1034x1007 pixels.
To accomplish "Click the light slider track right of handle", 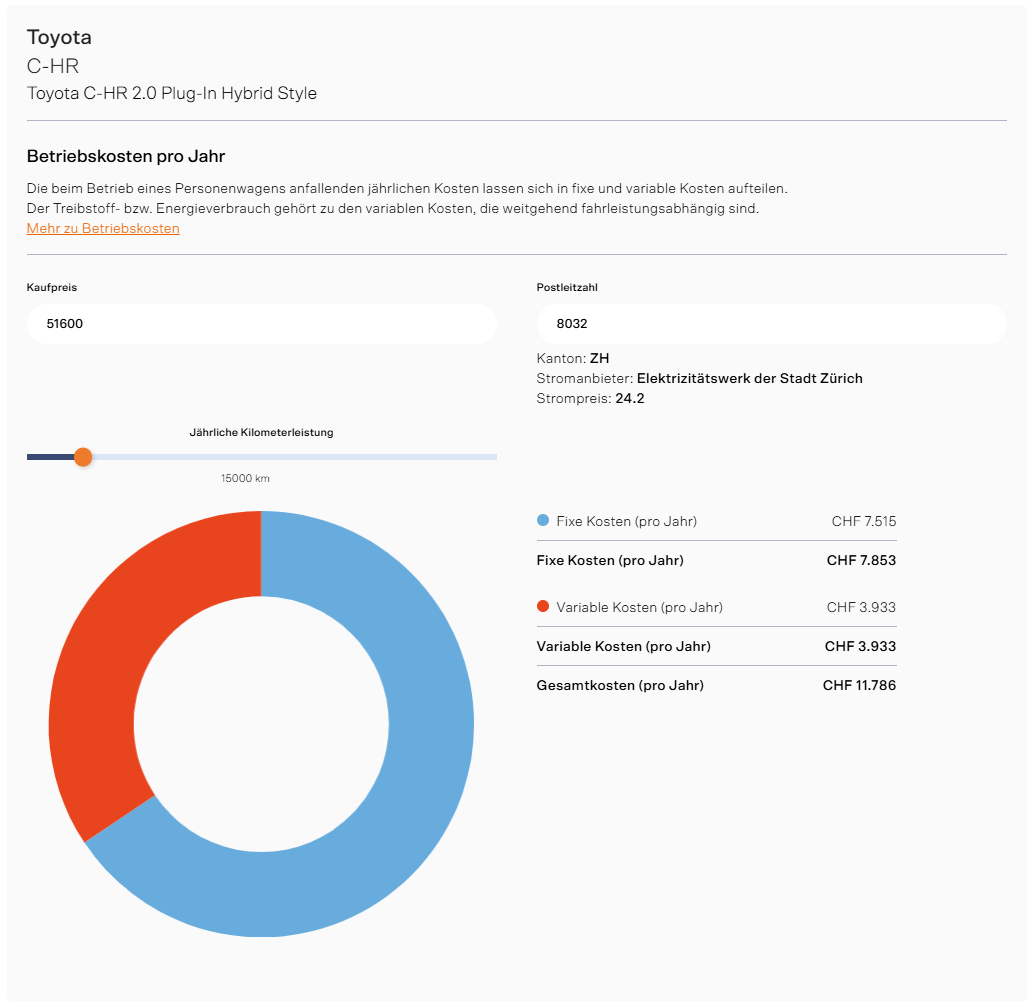I will click(x=295, y=457).
